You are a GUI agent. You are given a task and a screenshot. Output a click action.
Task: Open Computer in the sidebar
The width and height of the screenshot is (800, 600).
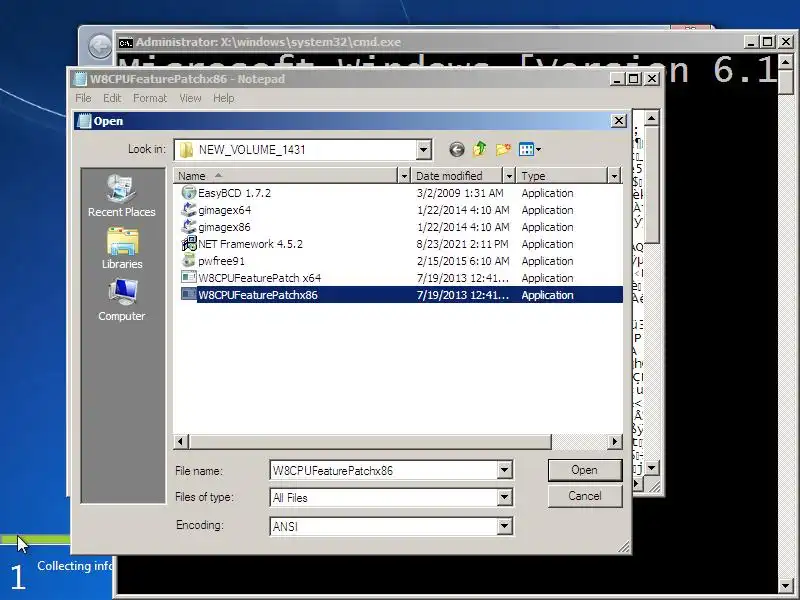pos(121,300)
